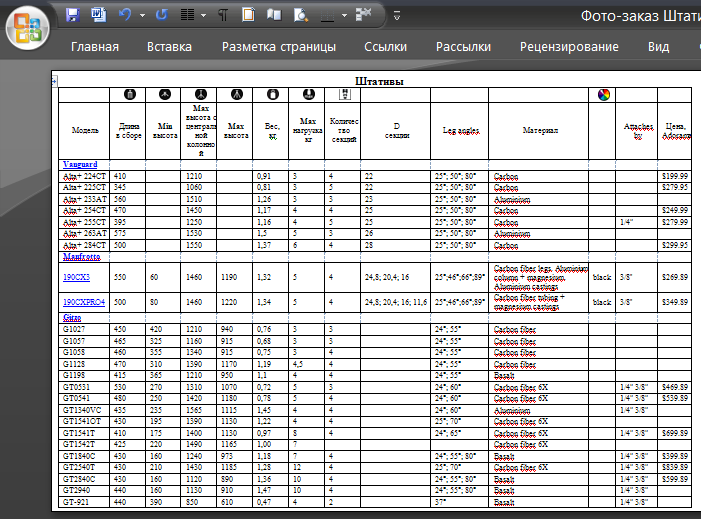Expand the Undo history dropdown arrow

click(142, 16)
